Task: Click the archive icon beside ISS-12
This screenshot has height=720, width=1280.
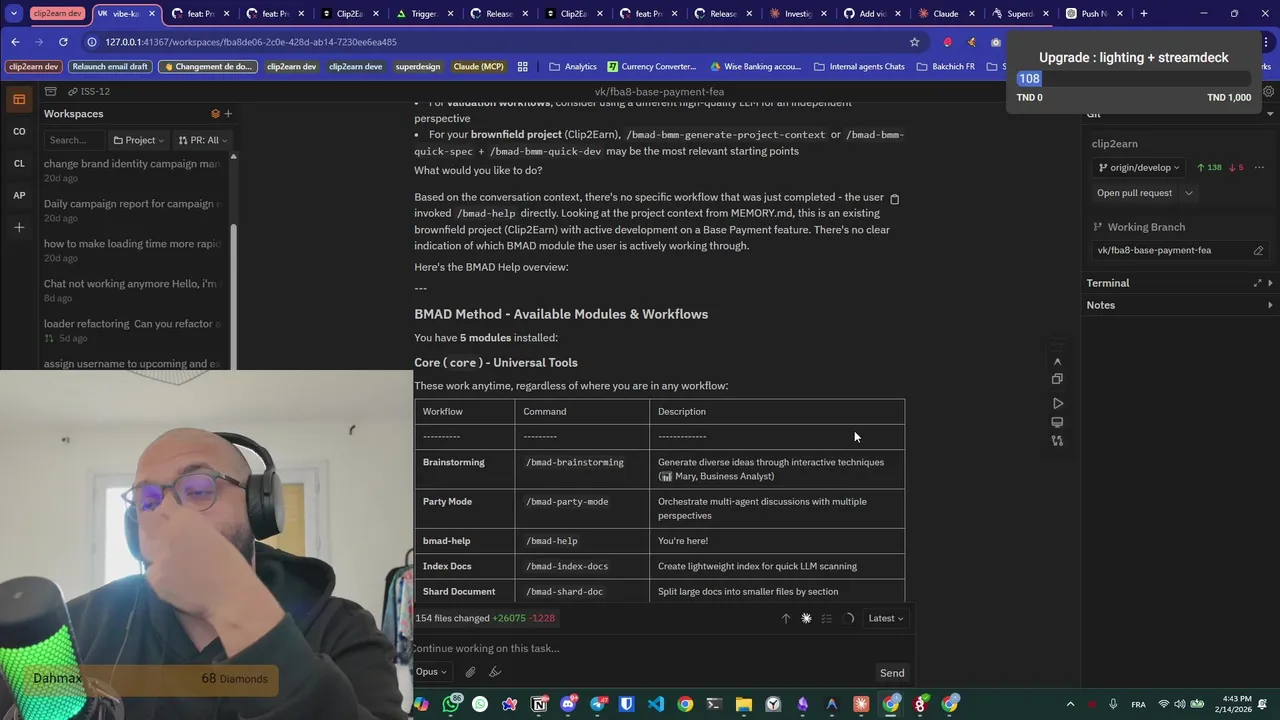Action: coord(50,91)
